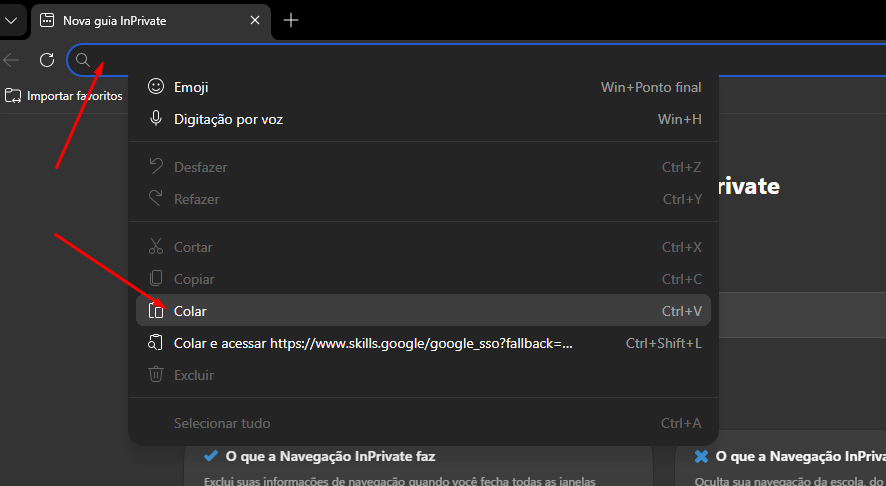Click the clipboard icon beside Colar
This screenshot has height=486, width=886.
point(156,310)
